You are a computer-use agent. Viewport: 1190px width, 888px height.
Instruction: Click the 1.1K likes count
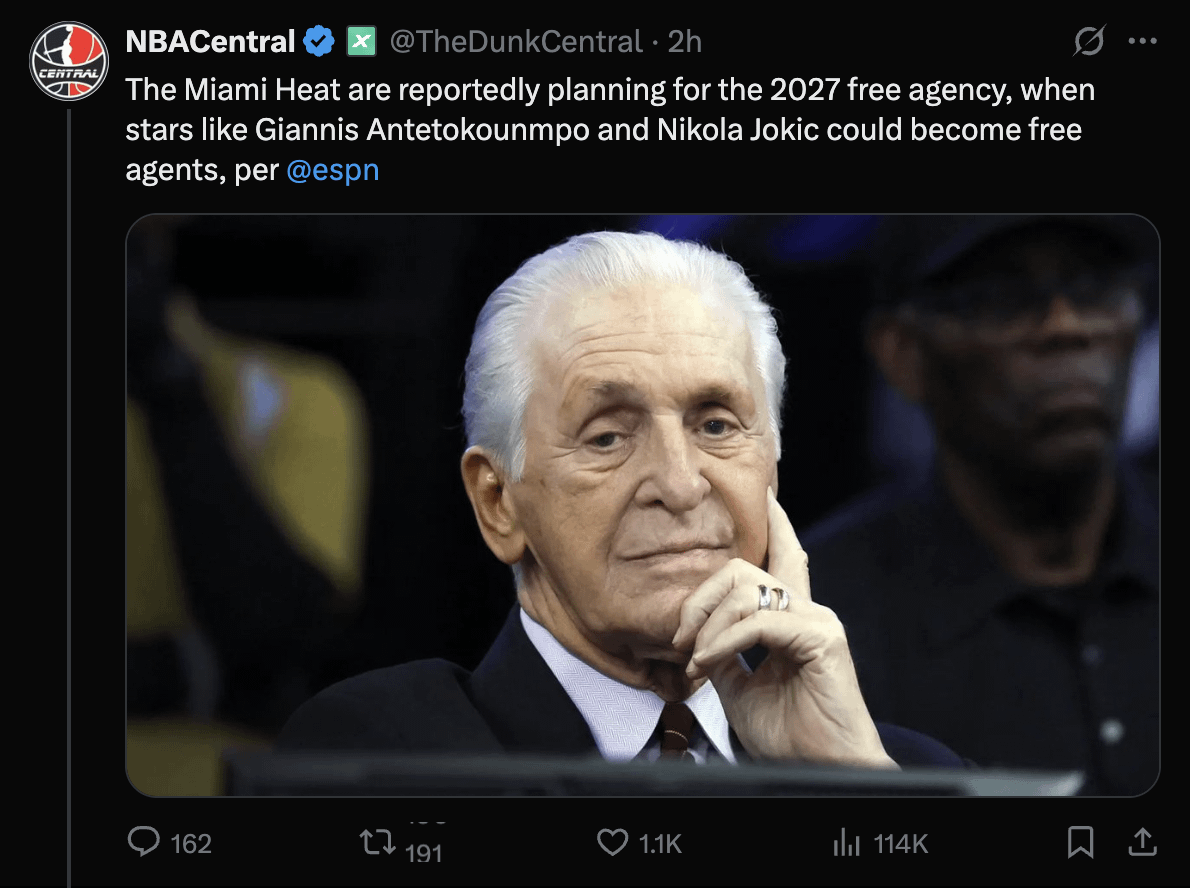pyautogui.click(x=660, y=844)
